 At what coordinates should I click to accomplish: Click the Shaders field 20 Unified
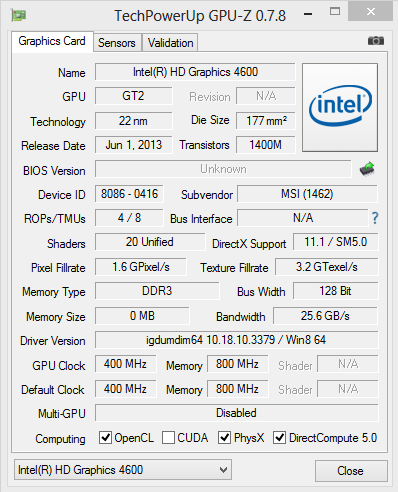150,242
